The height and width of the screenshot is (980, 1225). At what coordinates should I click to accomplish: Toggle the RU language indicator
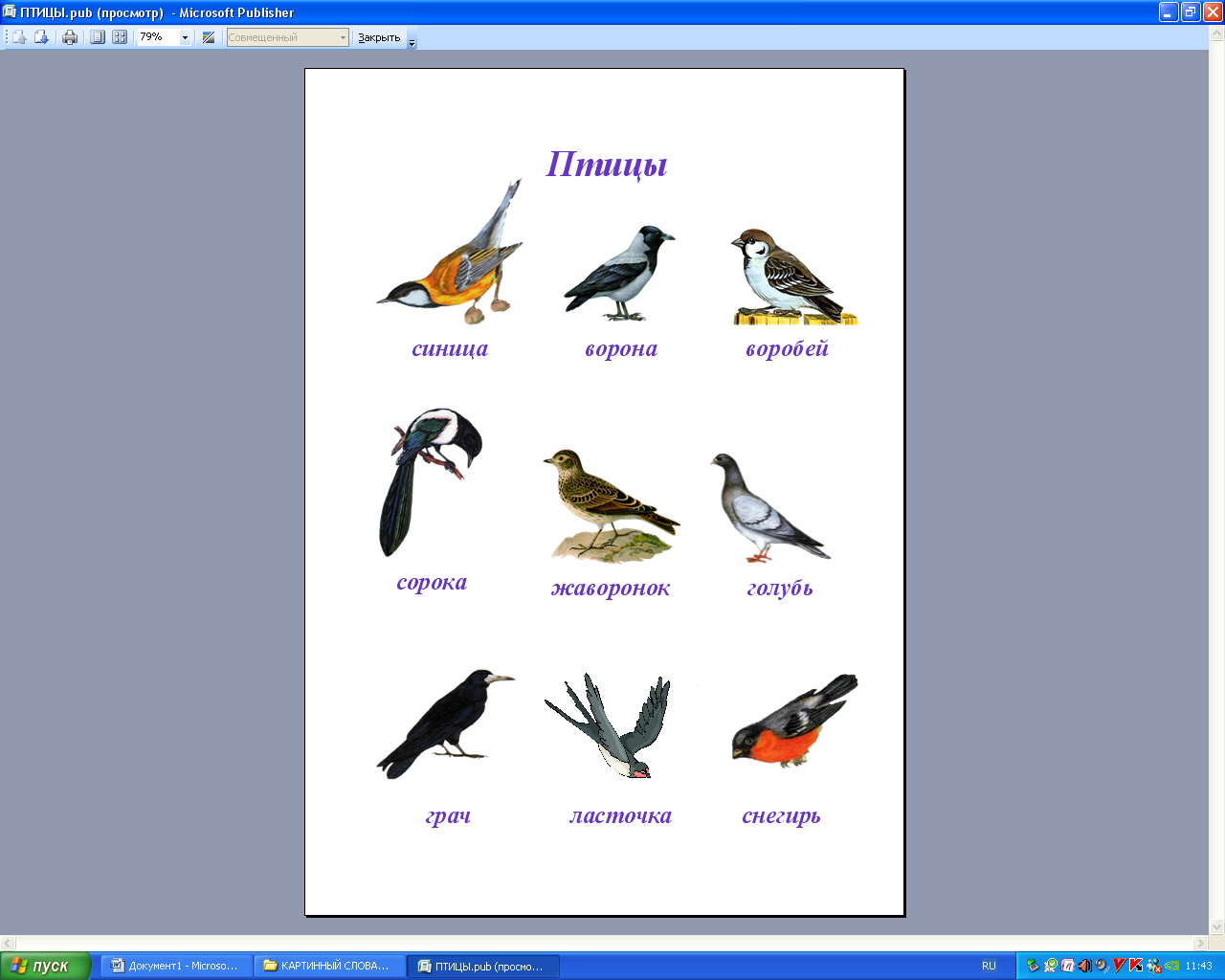point(989,966)
